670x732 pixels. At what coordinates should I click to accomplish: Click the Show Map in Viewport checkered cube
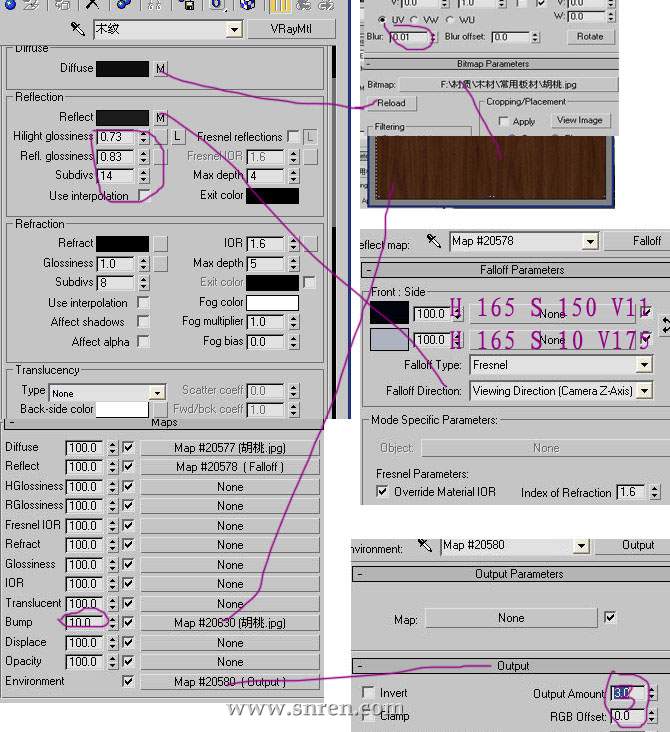tap(247, 5)
